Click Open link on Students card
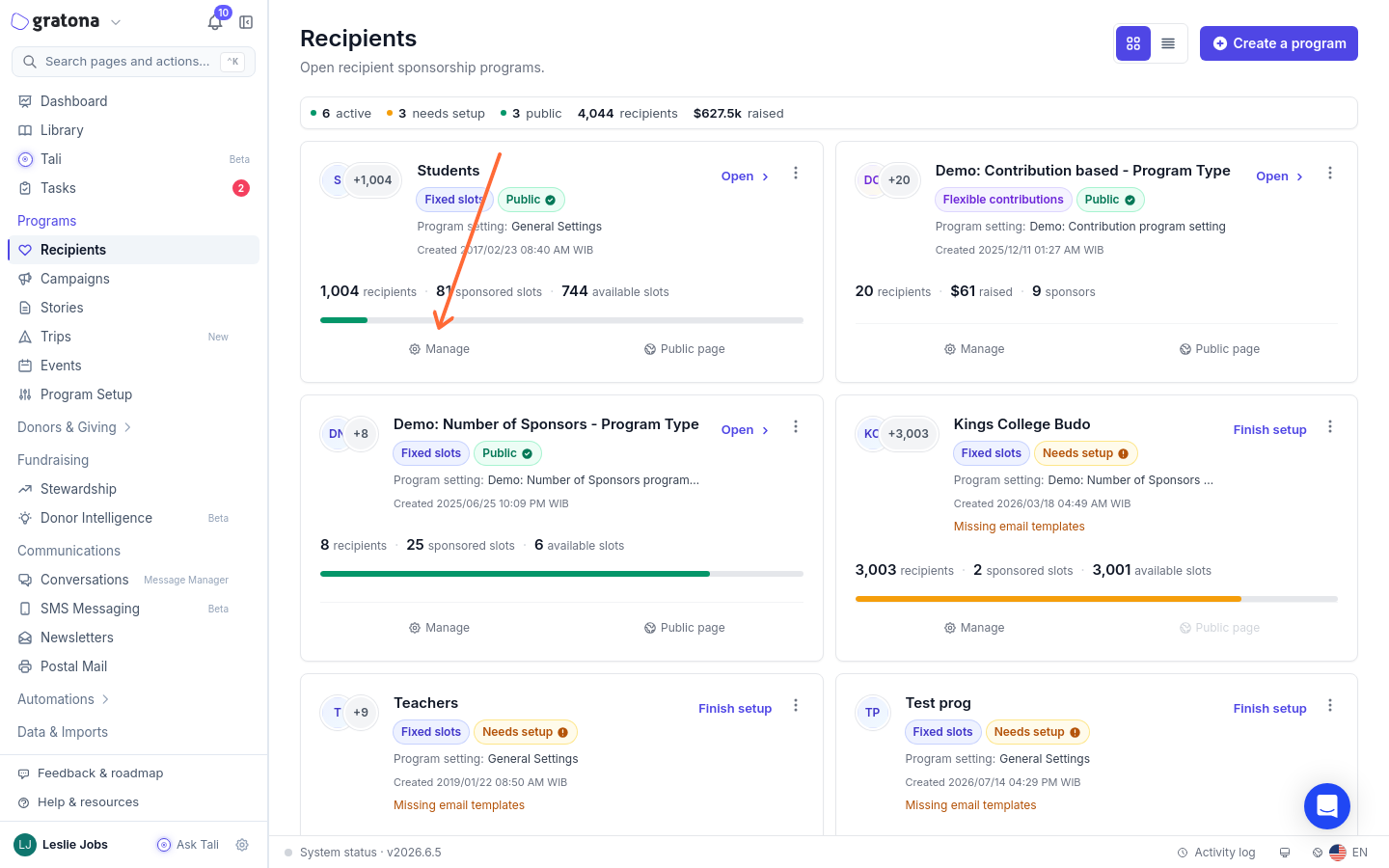The width and height of the screenshot is (1389, 868). (745, 176)
